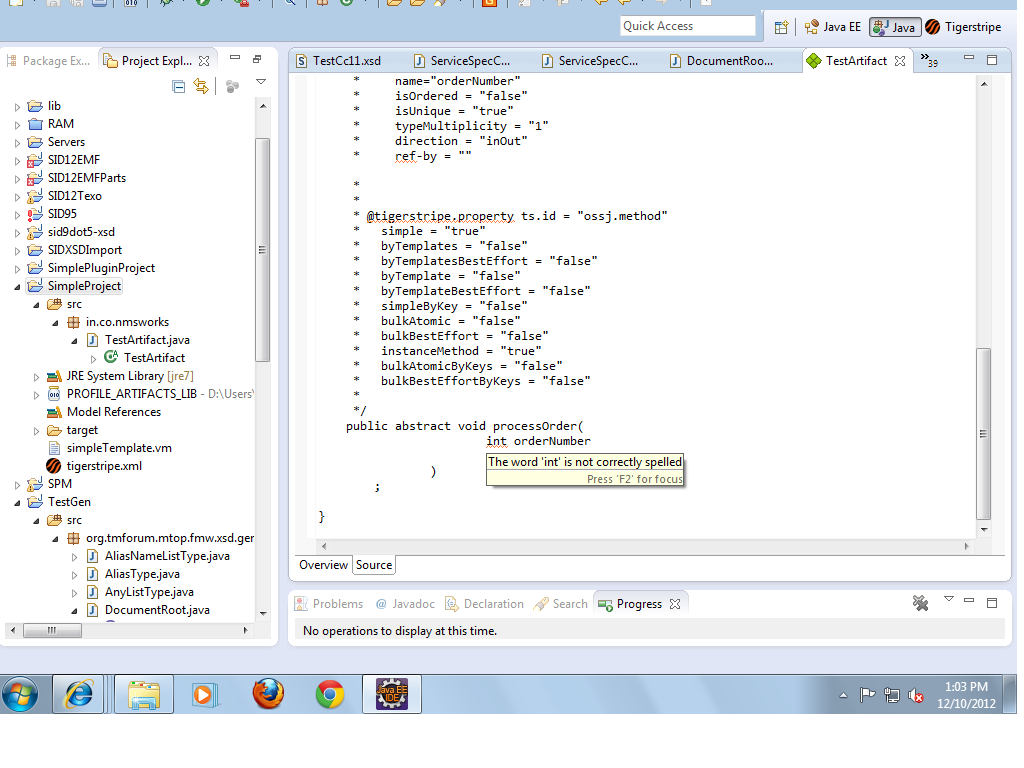Click the Focus on Active Task icon
The height and width of the screenshot is (768, 1024).
point(232,86)
